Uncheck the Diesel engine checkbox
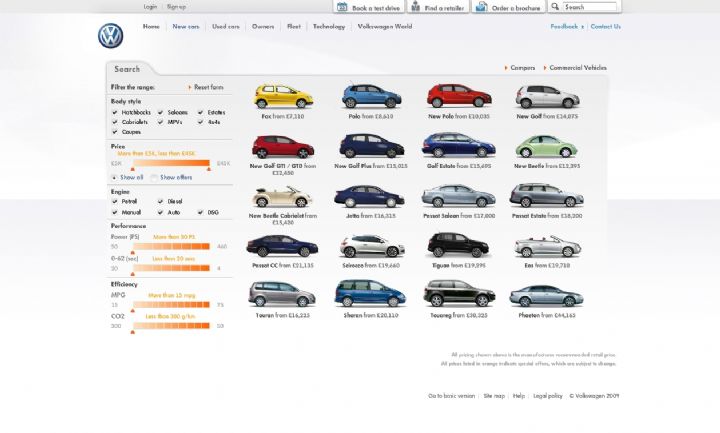This screenshot has height=433, width=720. tap(160, 201)
